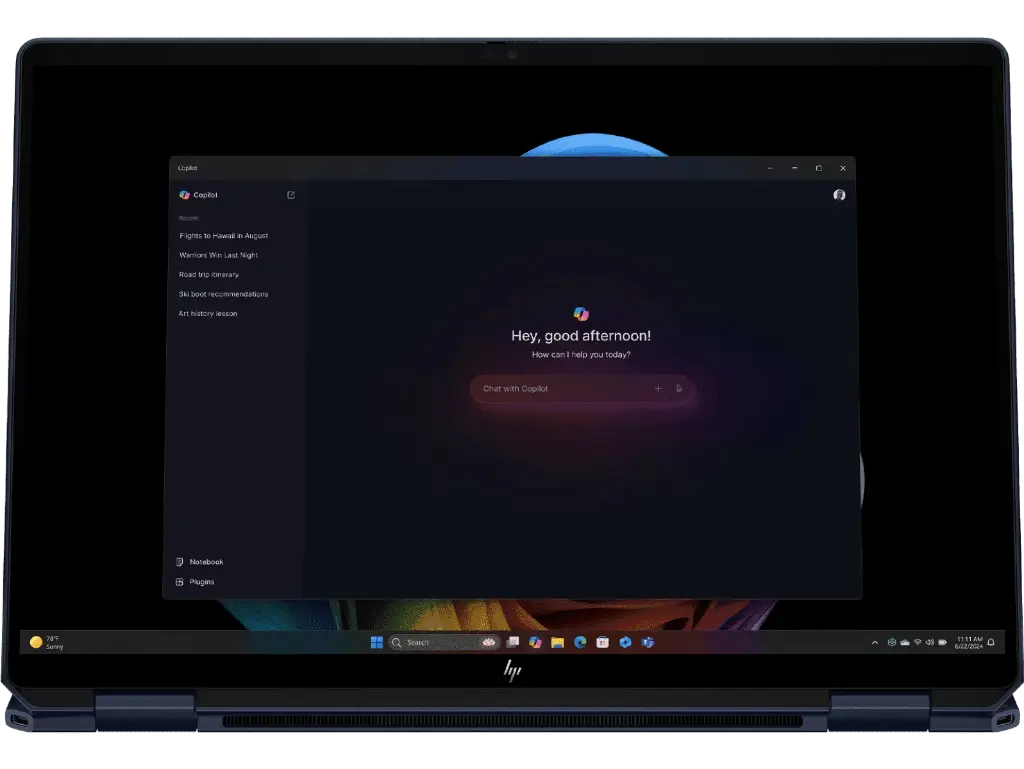The width and height of the screenshot is (1024, 769).
Task: Click the green security tray icon
Action: click(x=891, y=642)
